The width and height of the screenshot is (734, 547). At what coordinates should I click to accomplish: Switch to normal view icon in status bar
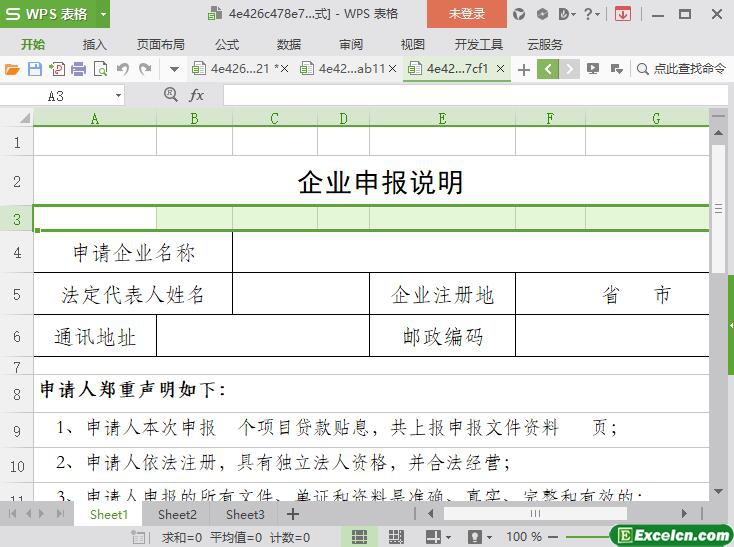point(360,537)
